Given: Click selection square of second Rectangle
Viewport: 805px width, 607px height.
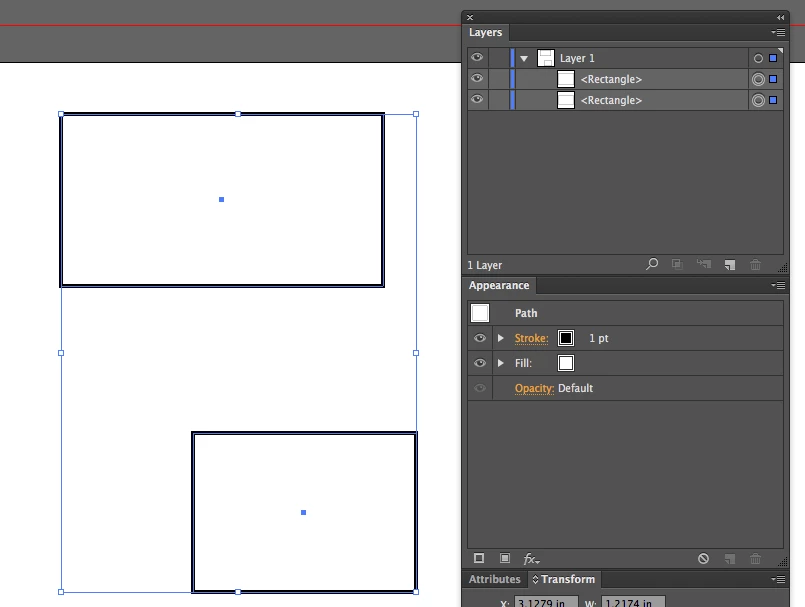Looking at the screenshot, I should 773,100.
